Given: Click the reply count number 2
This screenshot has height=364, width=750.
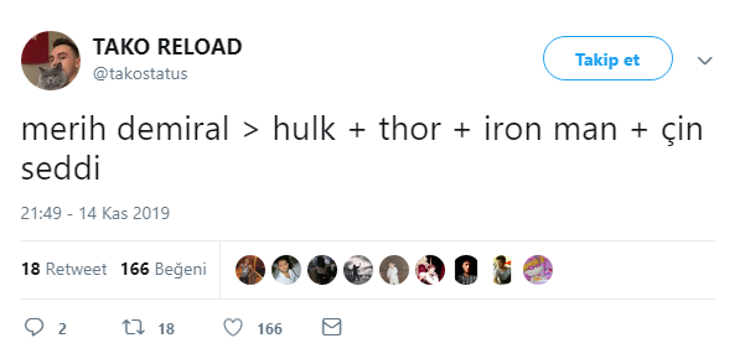Looking at the screenshot, I should coord(62,329).
